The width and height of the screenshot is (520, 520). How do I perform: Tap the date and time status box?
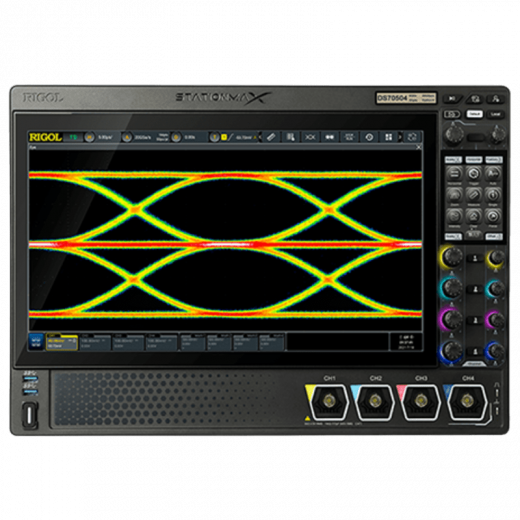click(x=406, y=342)
